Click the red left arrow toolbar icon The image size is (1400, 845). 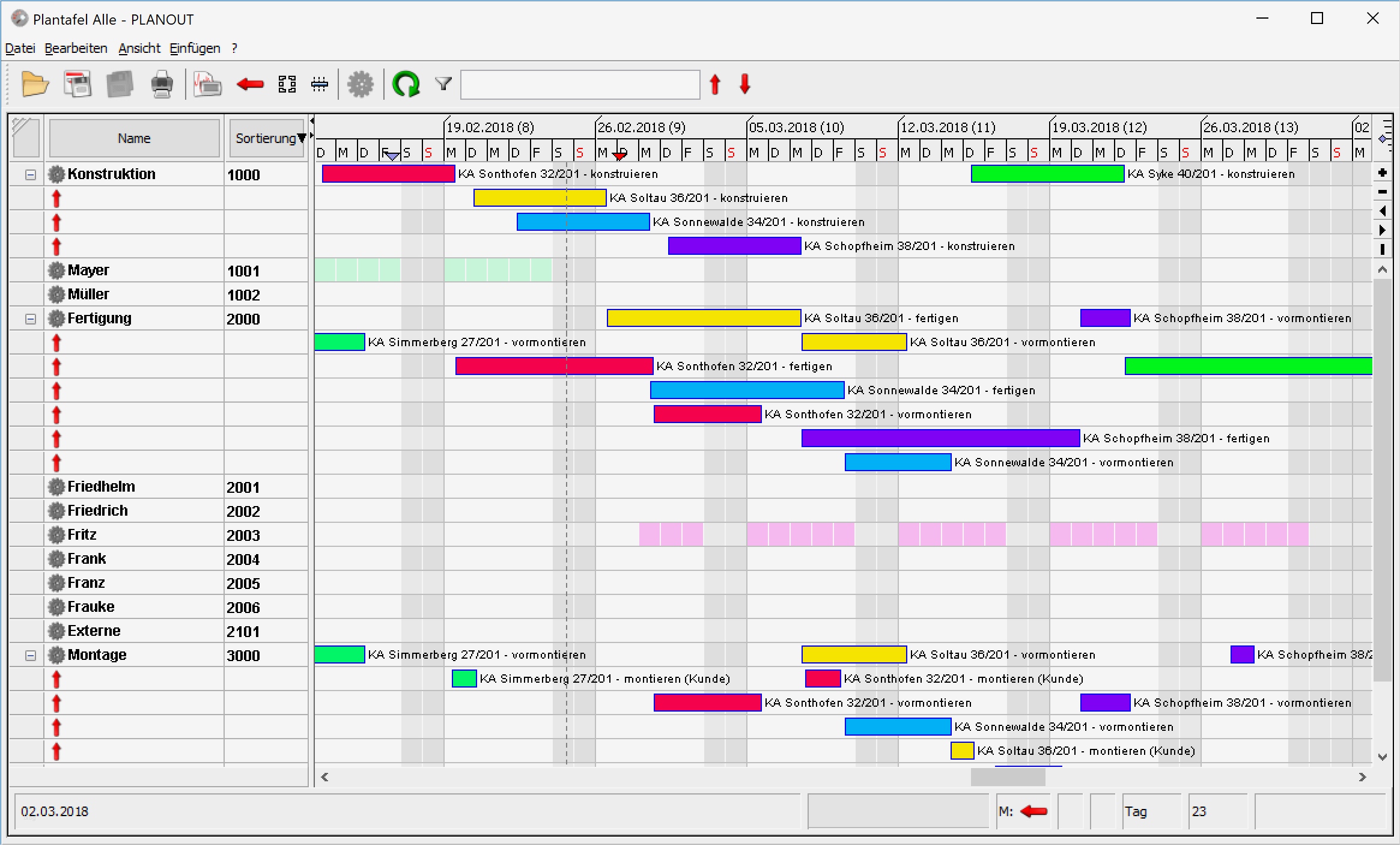coord(250,84)
